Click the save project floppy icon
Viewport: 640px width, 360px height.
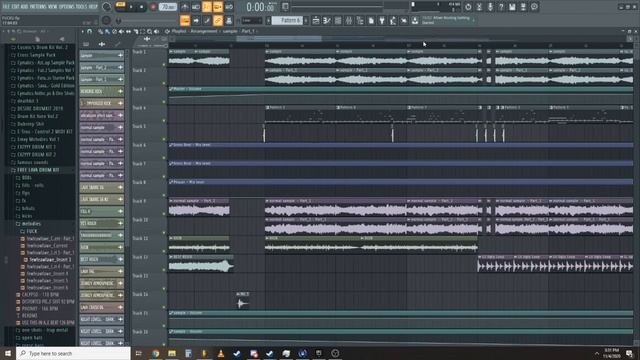pos(512,7)
